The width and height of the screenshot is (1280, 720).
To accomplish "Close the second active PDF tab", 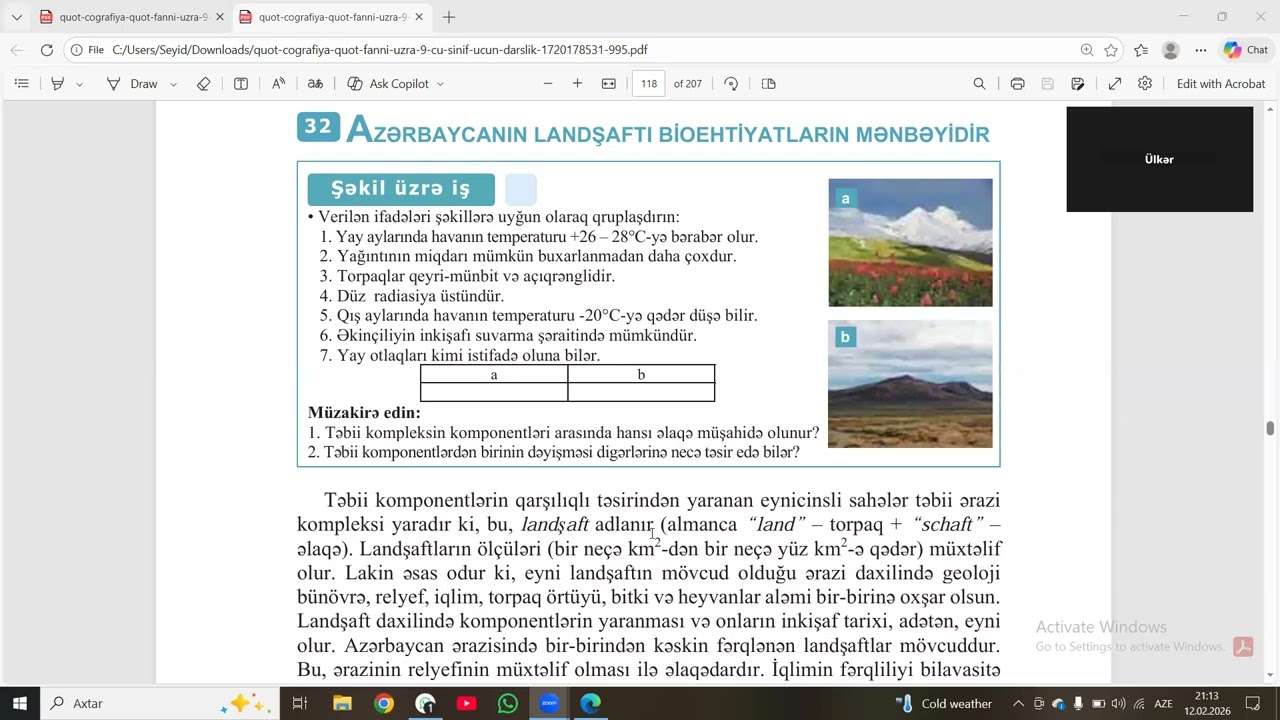I will tap(419, 17).
